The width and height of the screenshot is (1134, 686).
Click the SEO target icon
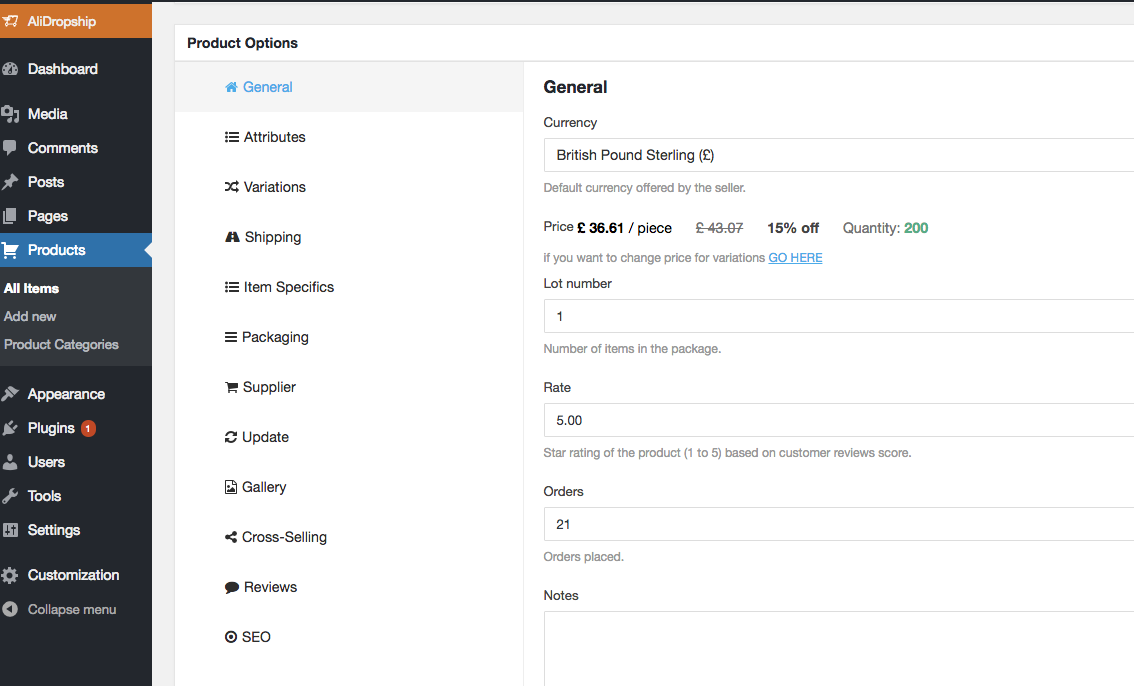(x=231, y=637)
